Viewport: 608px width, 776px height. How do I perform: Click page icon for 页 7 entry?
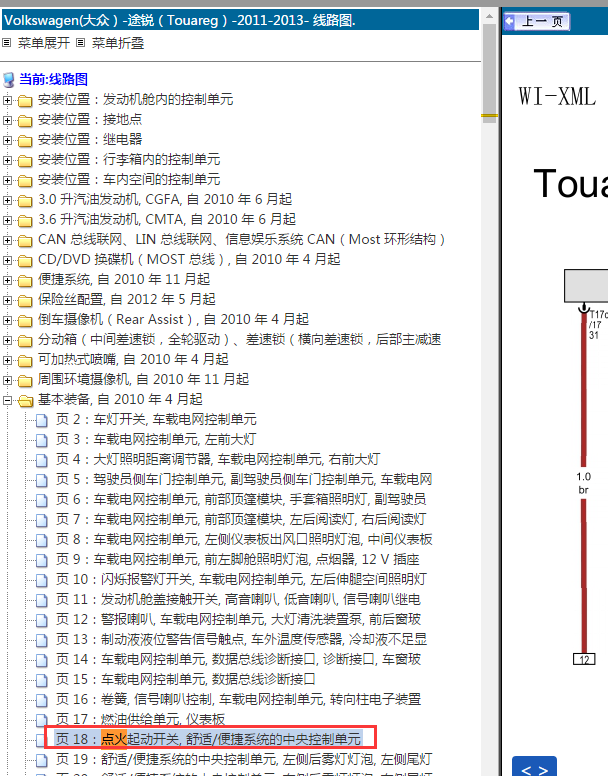[42, 520]
